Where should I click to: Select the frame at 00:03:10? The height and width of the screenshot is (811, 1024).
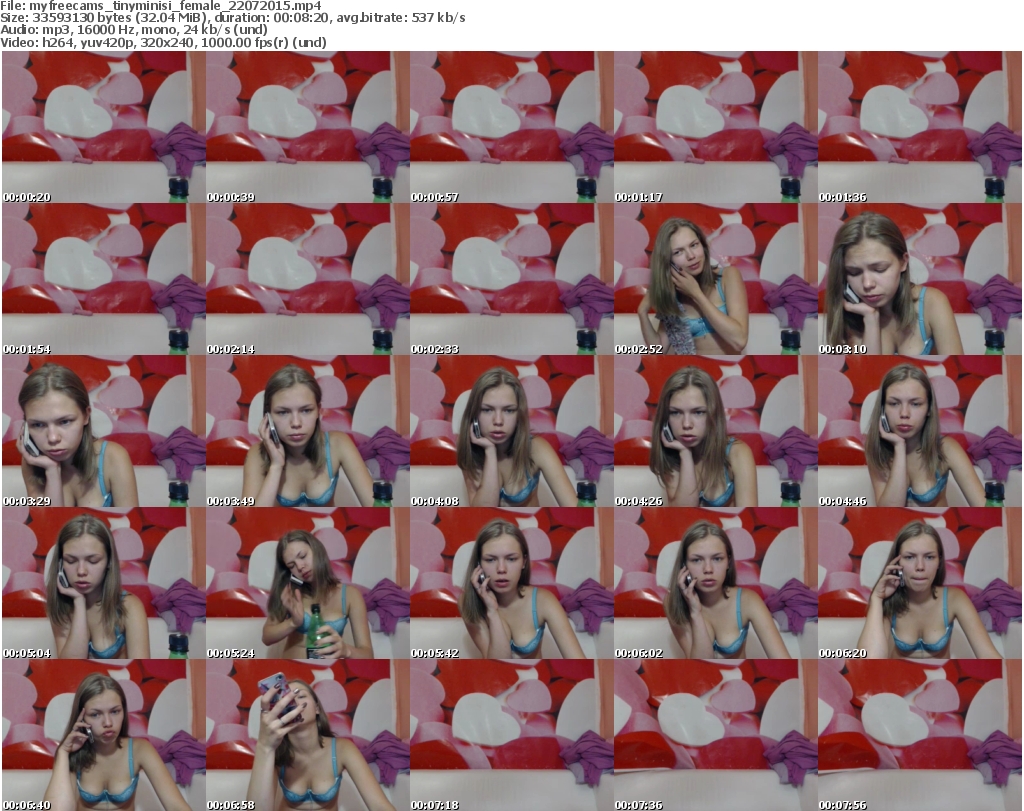[920, 279]
